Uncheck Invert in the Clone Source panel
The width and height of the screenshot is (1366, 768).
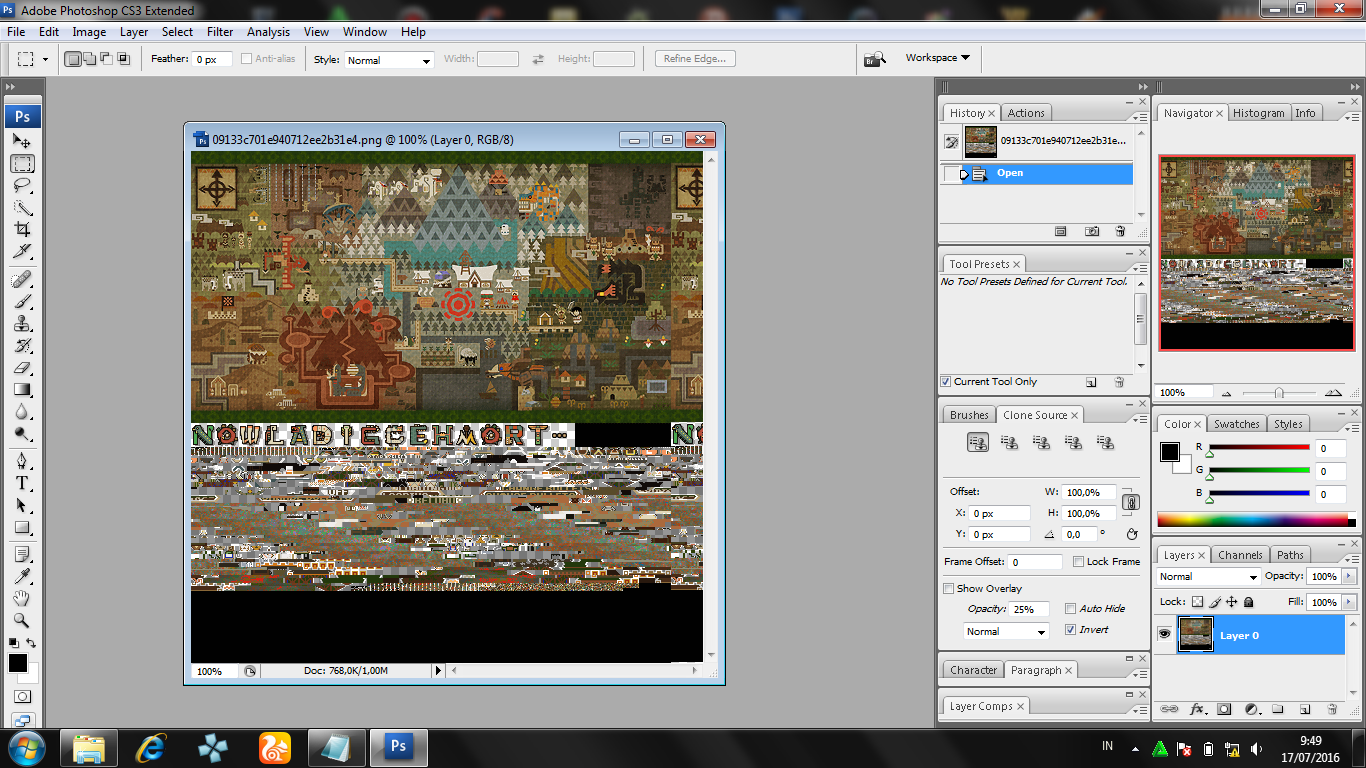tap(1069, 629)
